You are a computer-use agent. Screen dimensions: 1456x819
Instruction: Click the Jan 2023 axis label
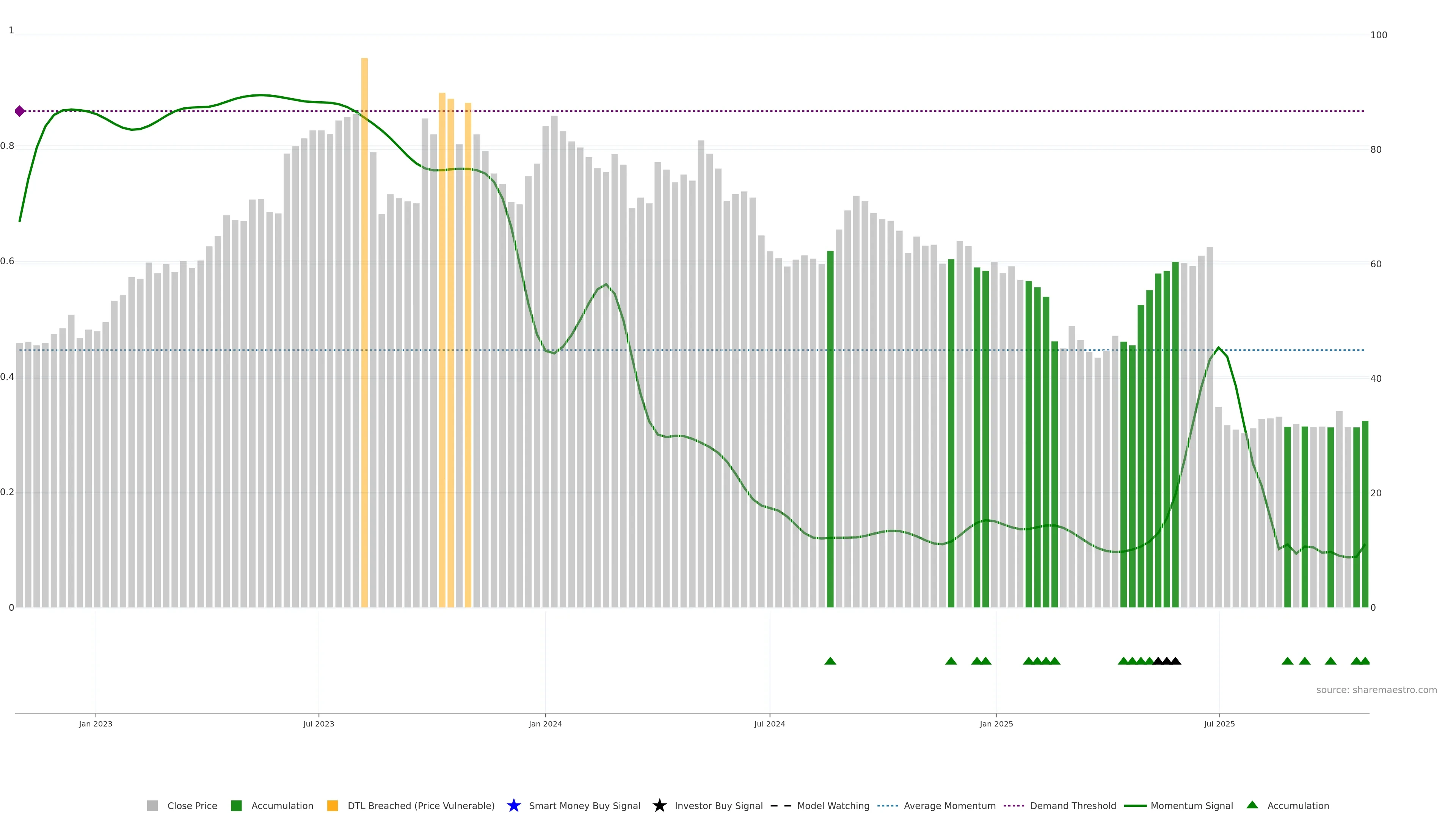pos(96,723)
